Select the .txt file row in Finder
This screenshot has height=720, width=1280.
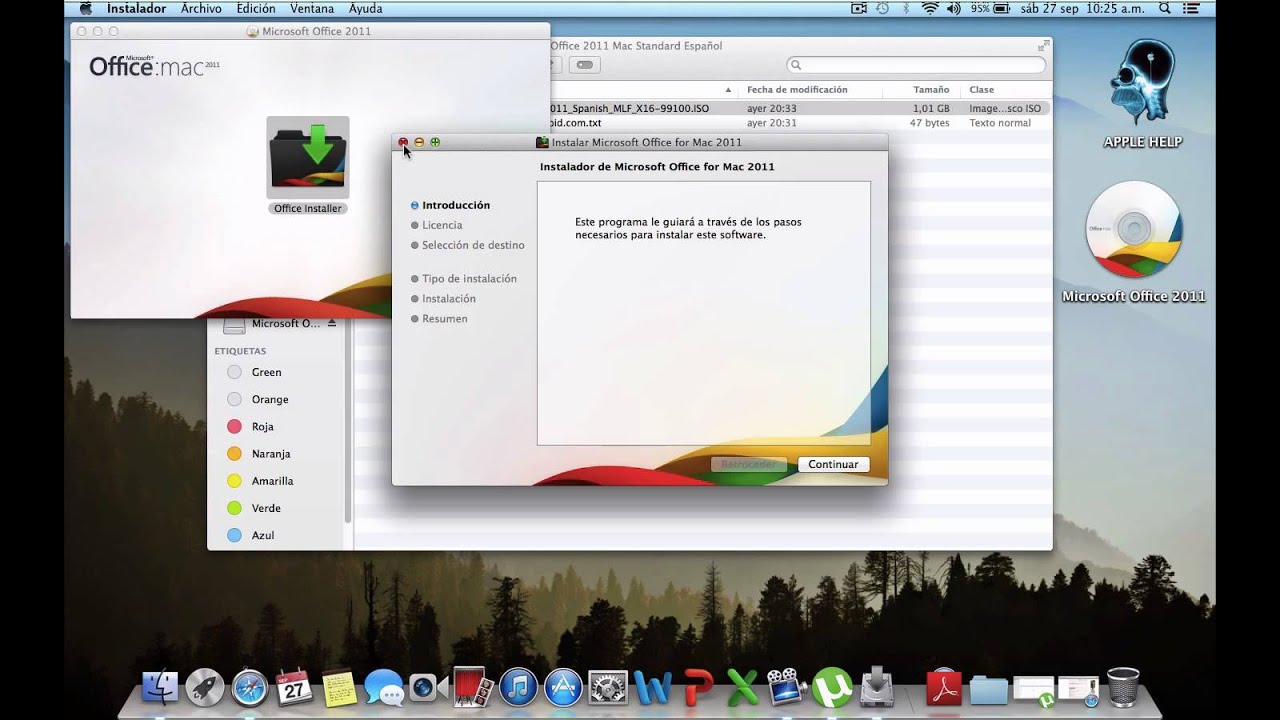point(800,123)
